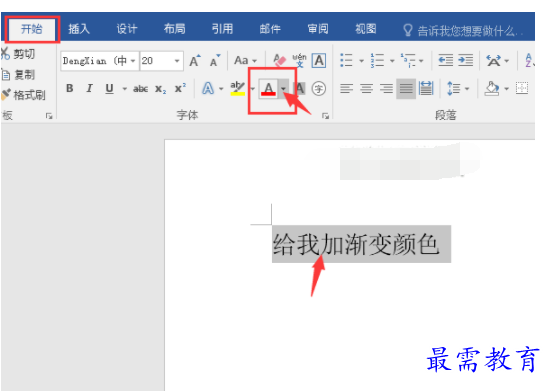Viewport: 548px width, 391px height.
Task: Open the Shading color dropdown arrow
Action: [x=506, y=89]
